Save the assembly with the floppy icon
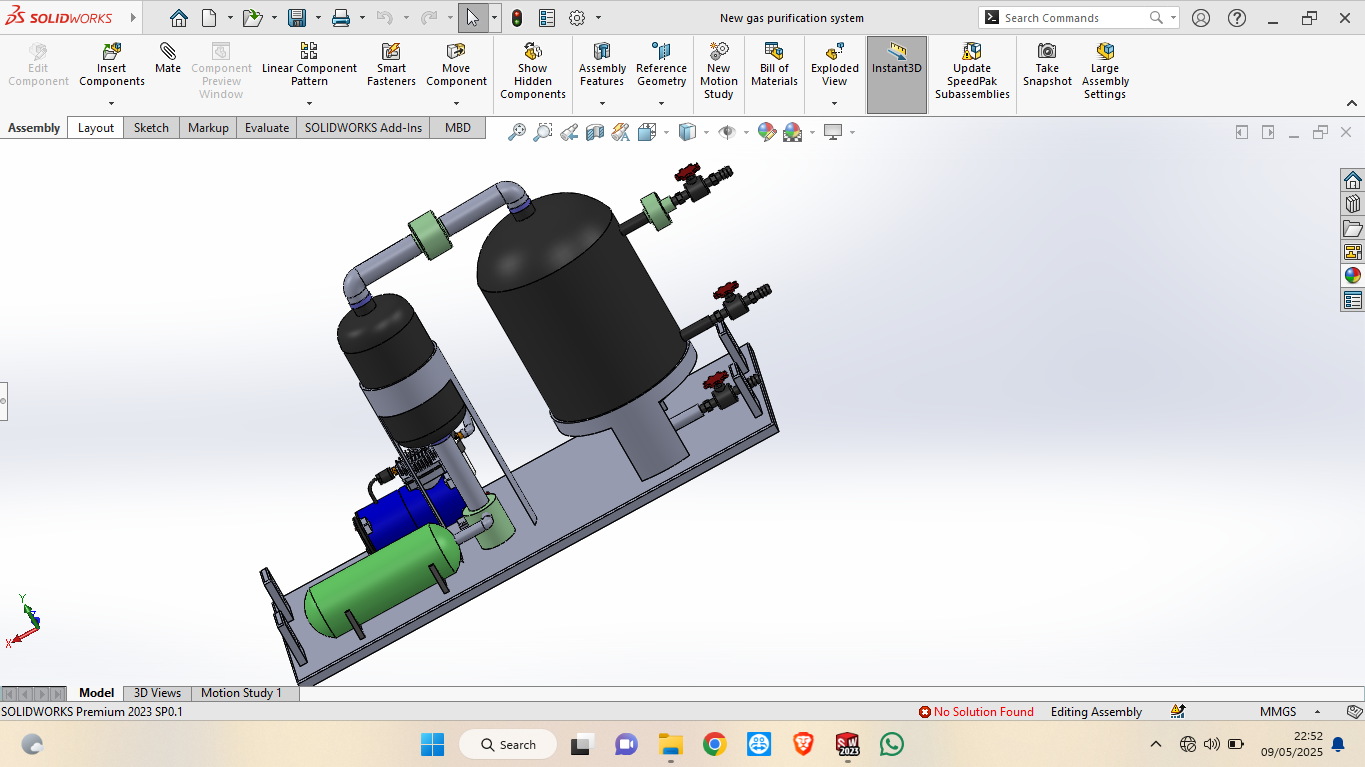 click(297, 18)
